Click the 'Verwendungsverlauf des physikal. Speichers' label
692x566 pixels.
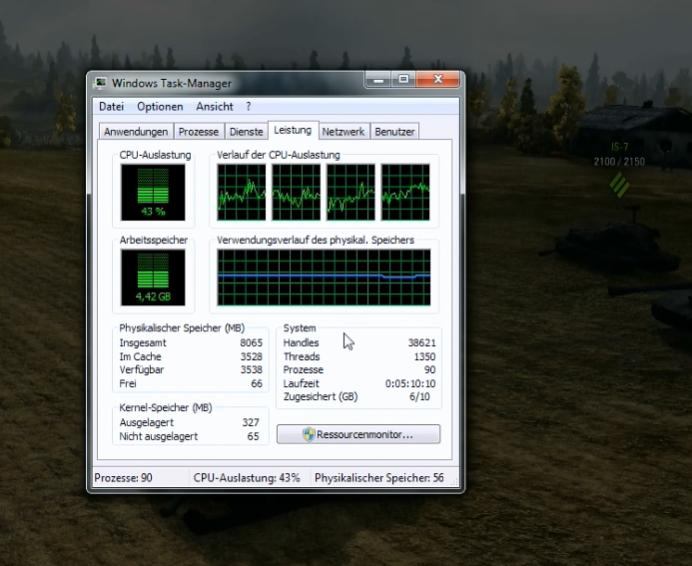(x=316, y=240)
